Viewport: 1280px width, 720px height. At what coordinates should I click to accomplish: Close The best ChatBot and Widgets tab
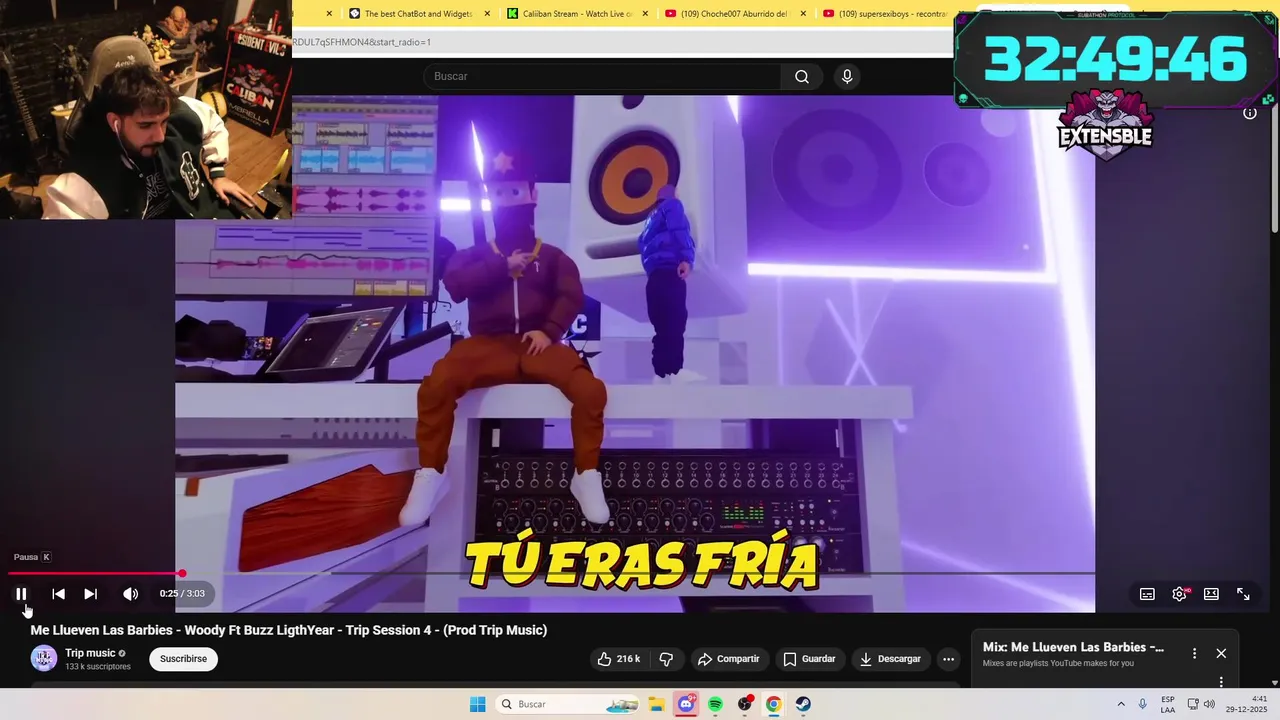pos(487,14)
